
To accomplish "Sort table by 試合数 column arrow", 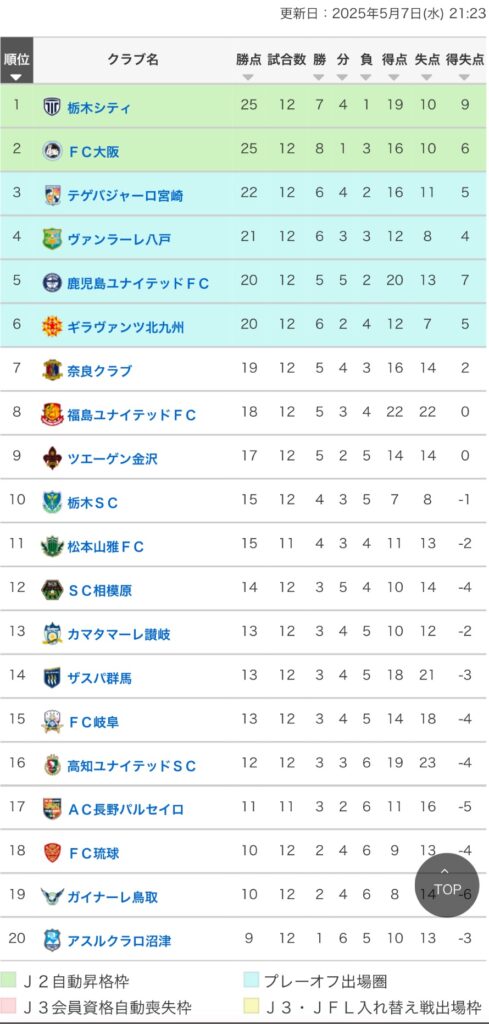I will click(x=286, y=77).
